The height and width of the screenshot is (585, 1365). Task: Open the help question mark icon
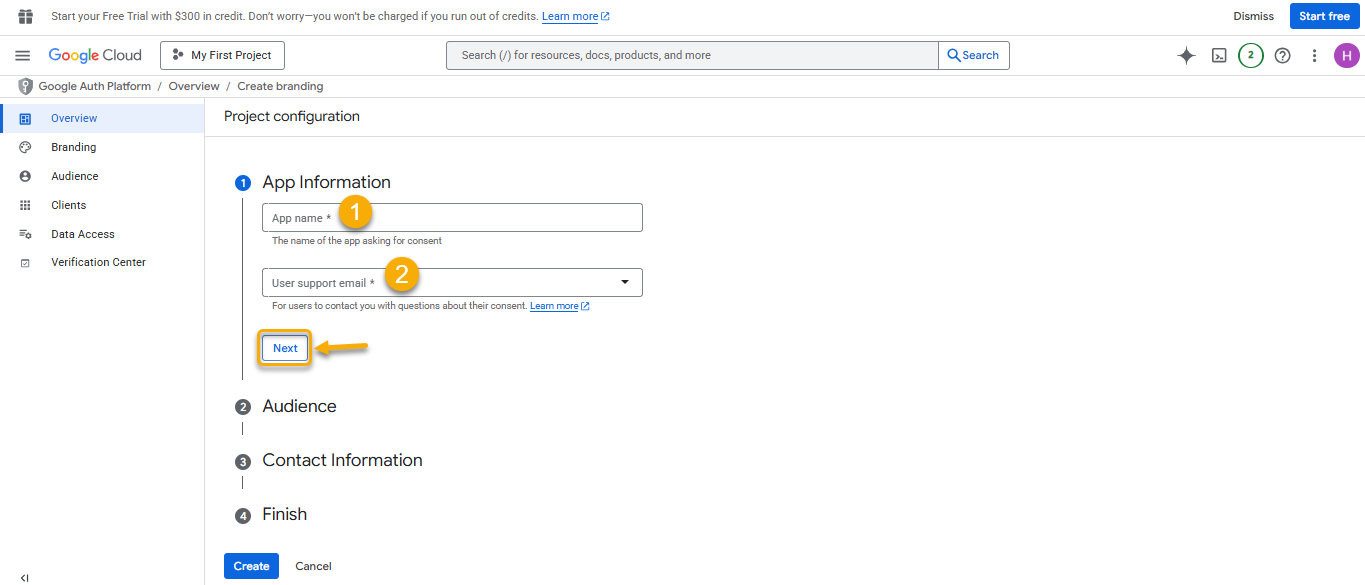(x=1282, y=56)
